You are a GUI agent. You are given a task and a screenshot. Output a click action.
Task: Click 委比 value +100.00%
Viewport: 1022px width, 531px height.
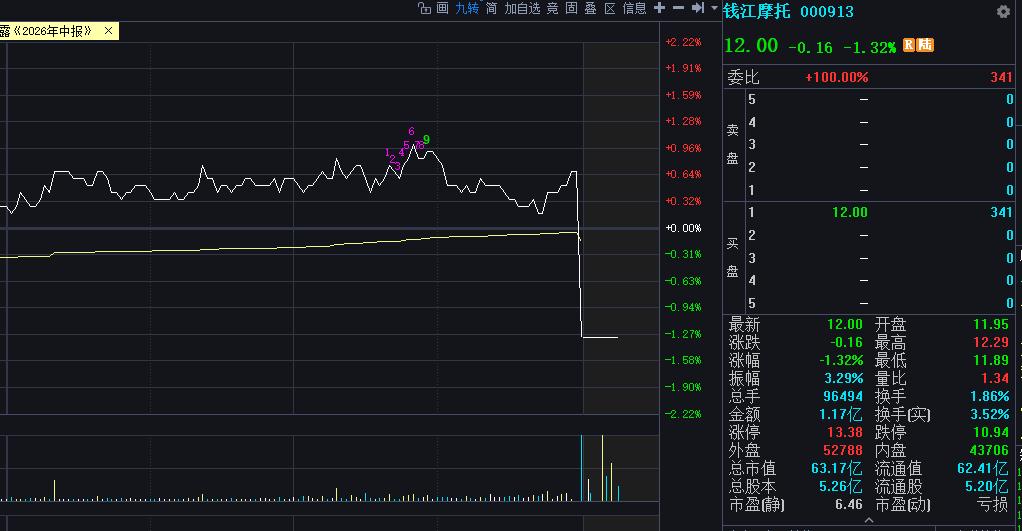(837, 78)
